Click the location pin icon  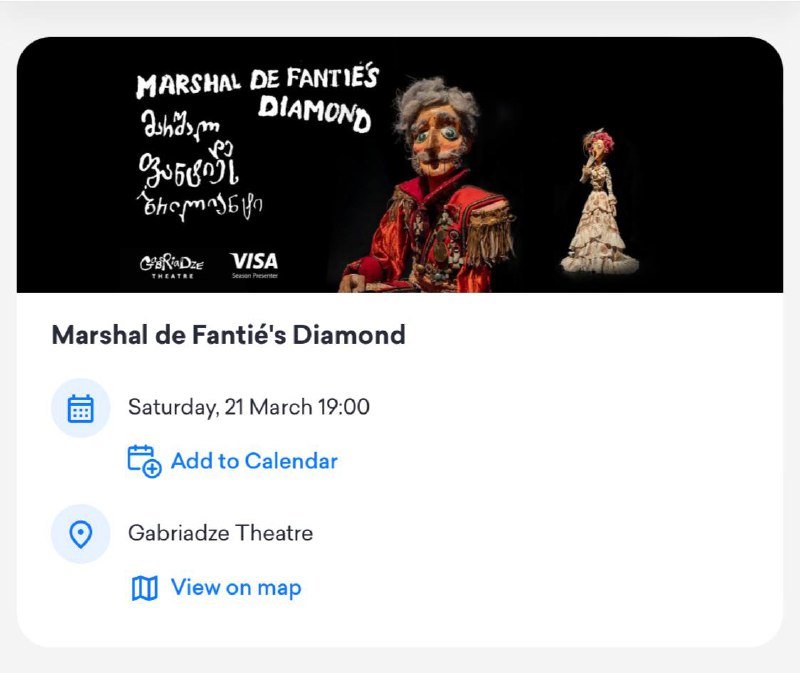point(81,534)
